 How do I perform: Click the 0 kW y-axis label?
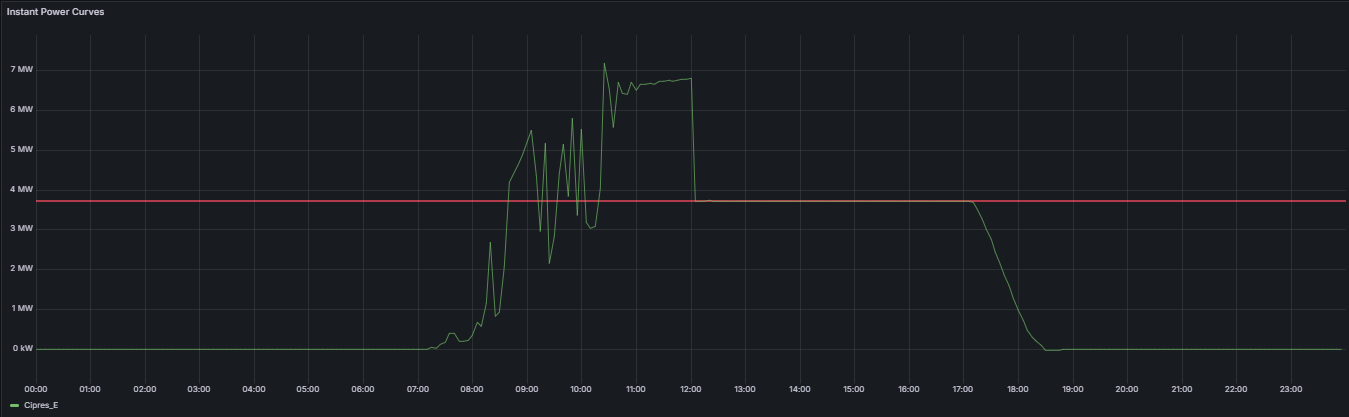(22, 349)
